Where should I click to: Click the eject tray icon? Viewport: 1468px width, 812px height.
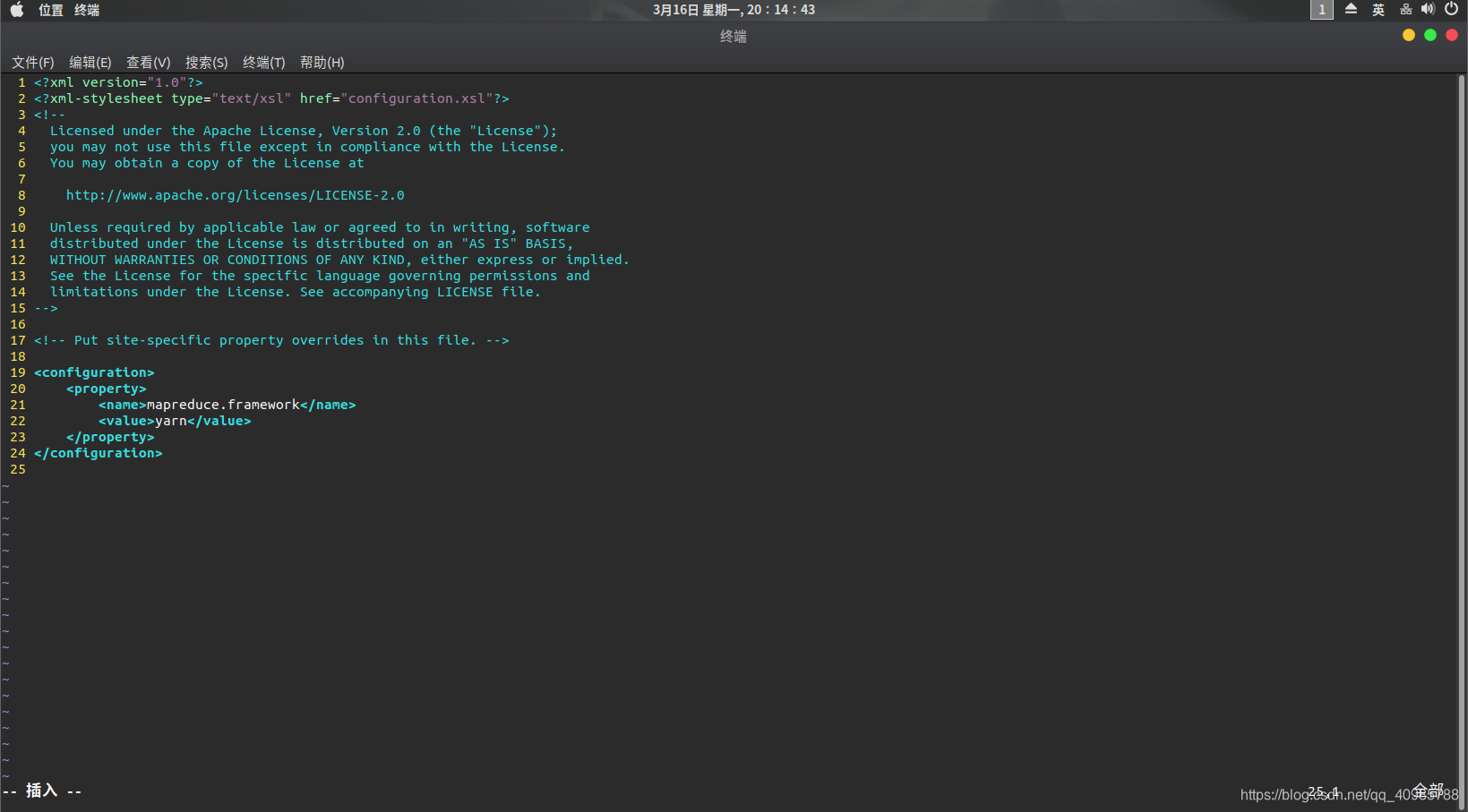tap(1351, 10)
